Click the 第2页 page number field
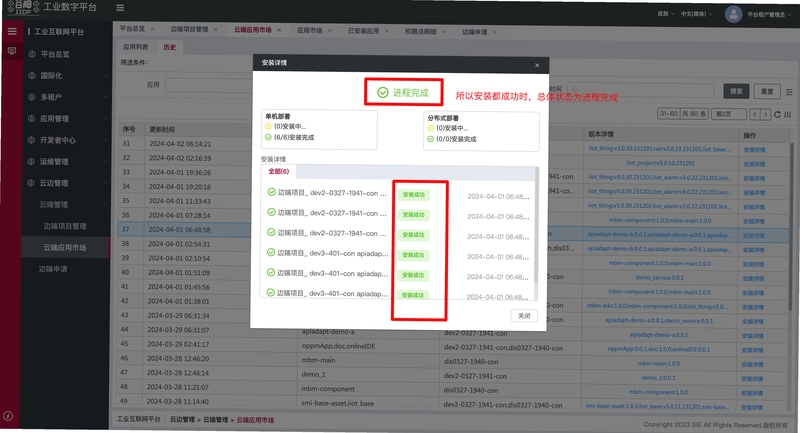This screenshot has height=433, width=800. (730, 114)
